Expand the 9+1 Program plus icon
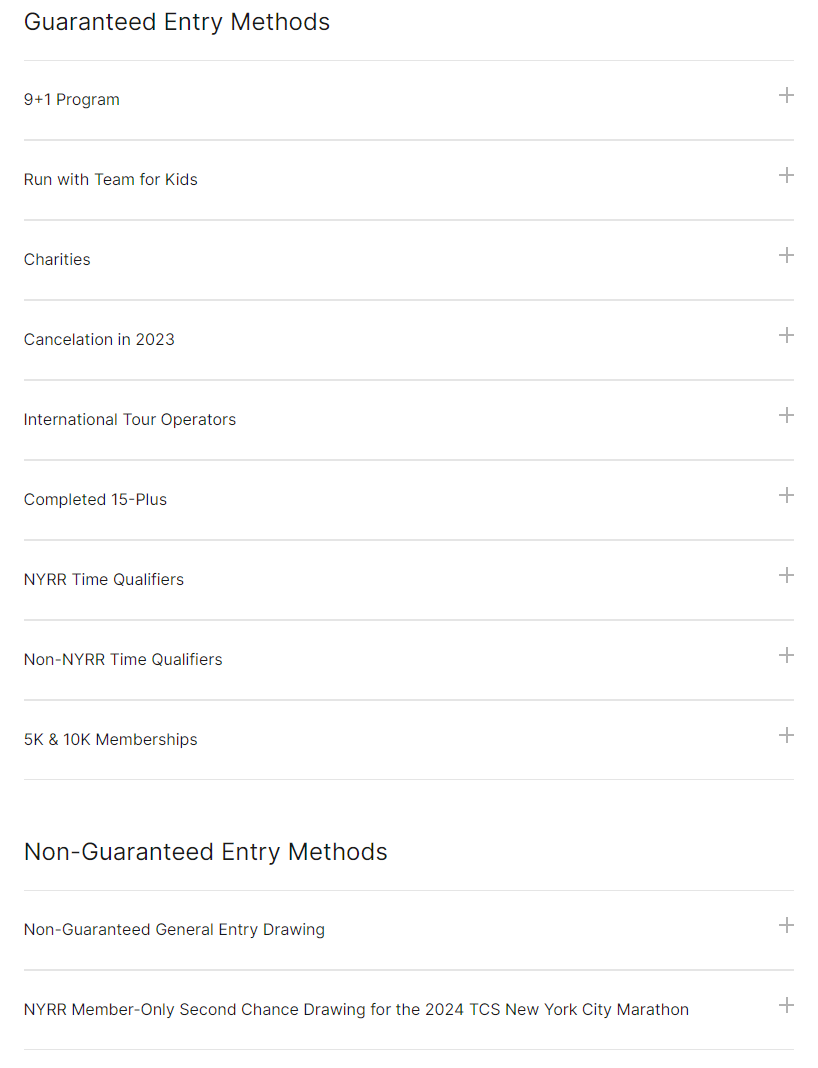 [786, 95]
